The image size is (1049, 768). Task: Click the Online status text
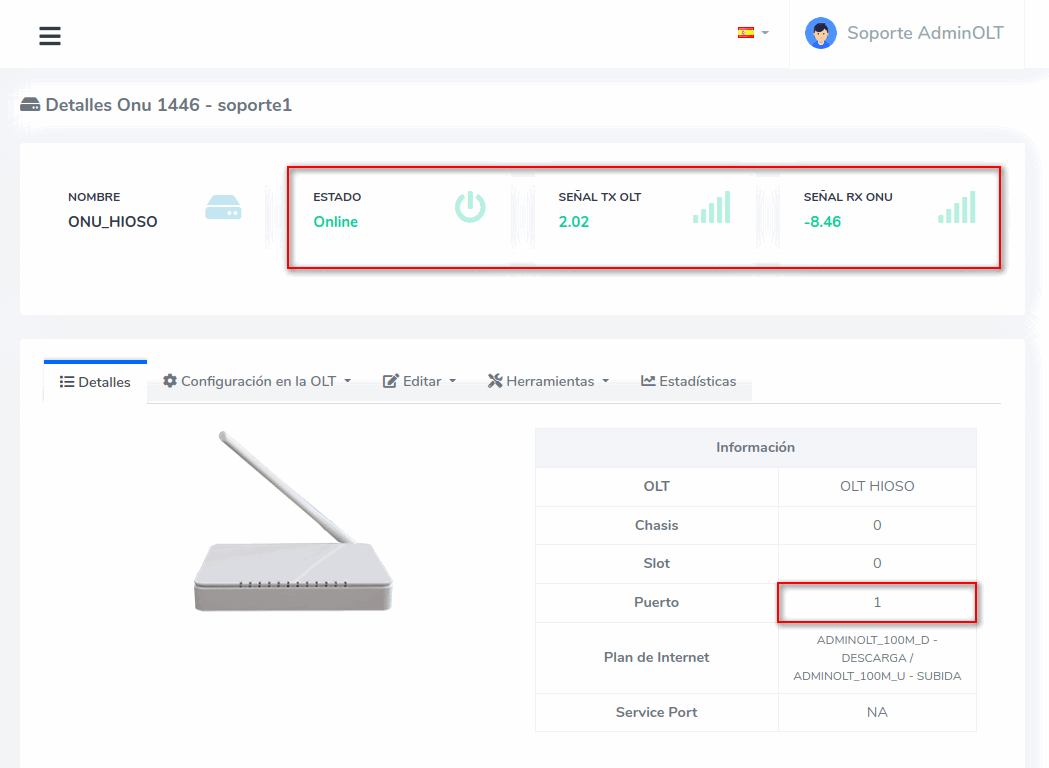335,222
